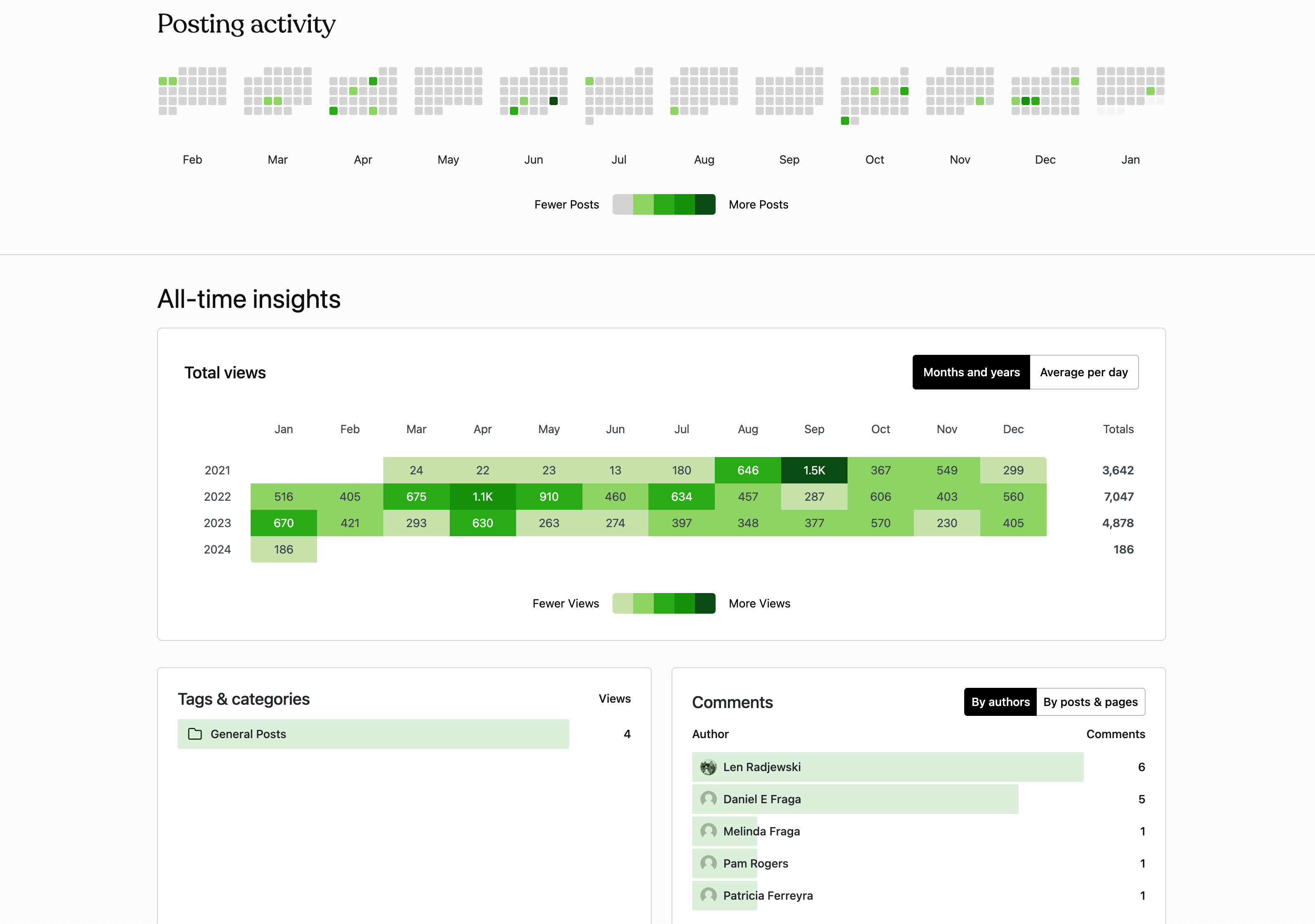Click the January 2024 cell showing 186
The image size is (1315, 924).
pos(284,549)
